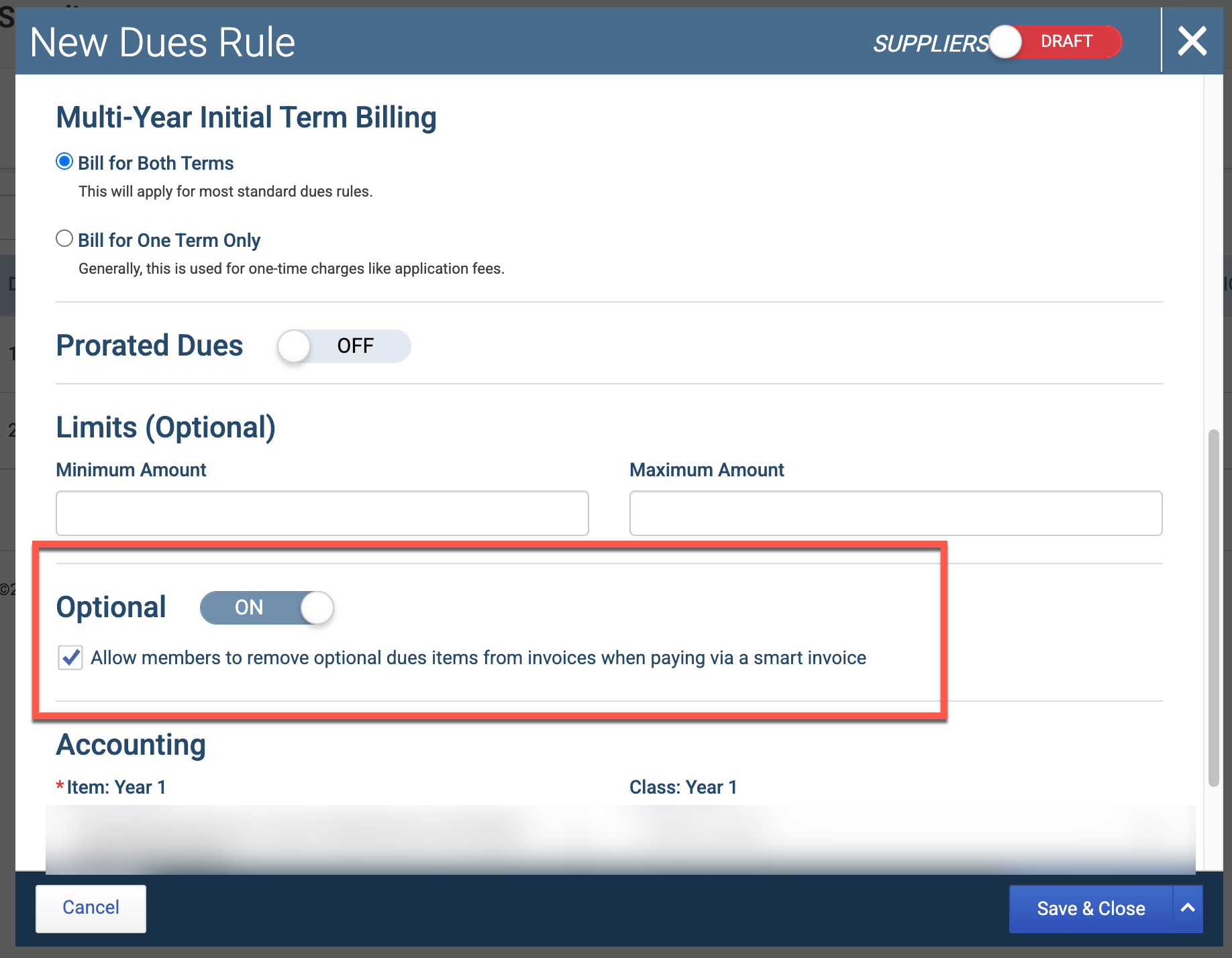The width and height of the screenshot is (1232, 958).
Task: Focus the Maximum Amount field
Action: coord(896,513)
